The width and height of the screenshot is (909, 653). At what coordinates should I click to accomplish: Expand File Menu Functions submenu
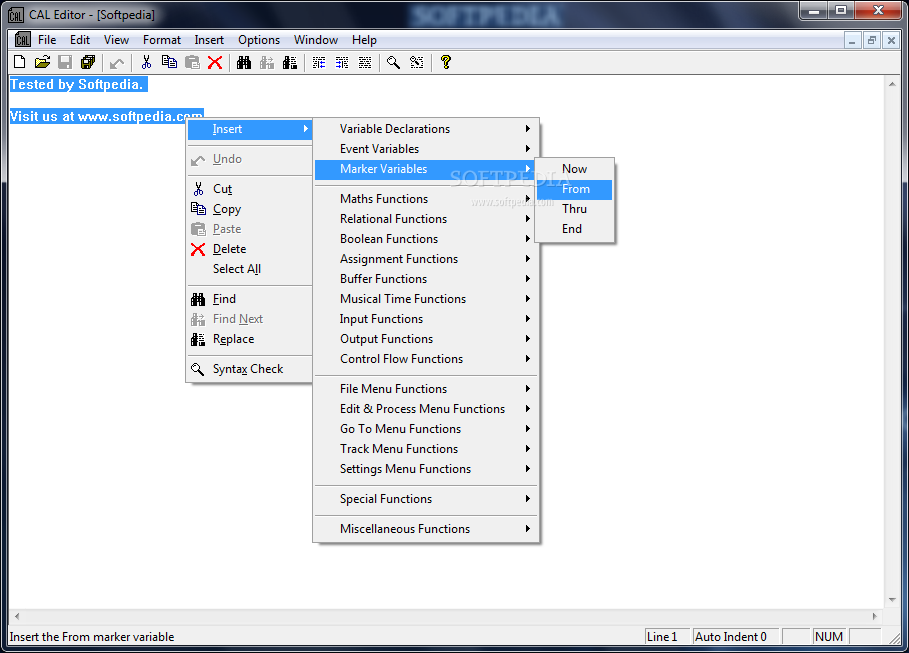(426, 389)
